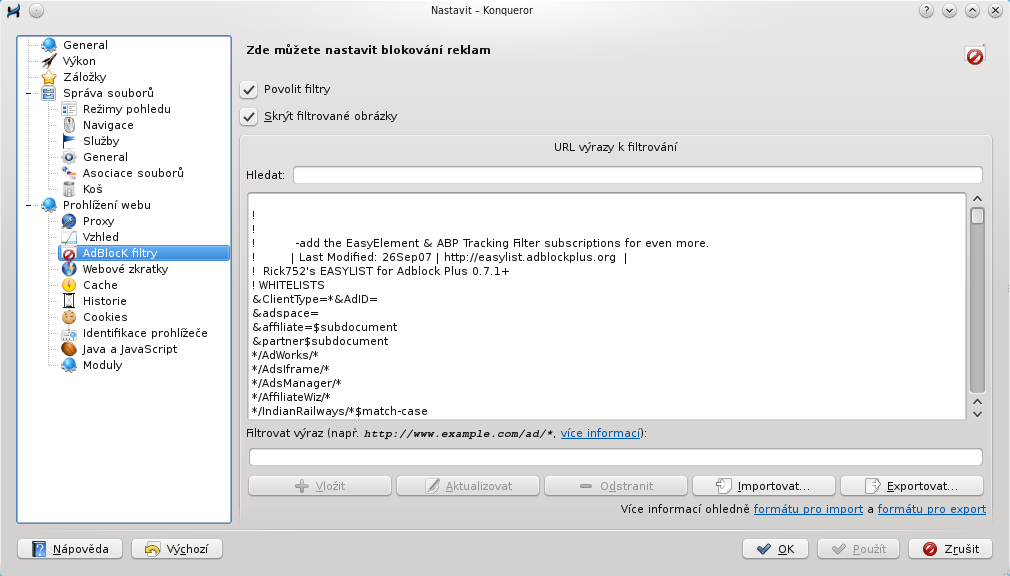Click the Importovat... button

[764, 486]
